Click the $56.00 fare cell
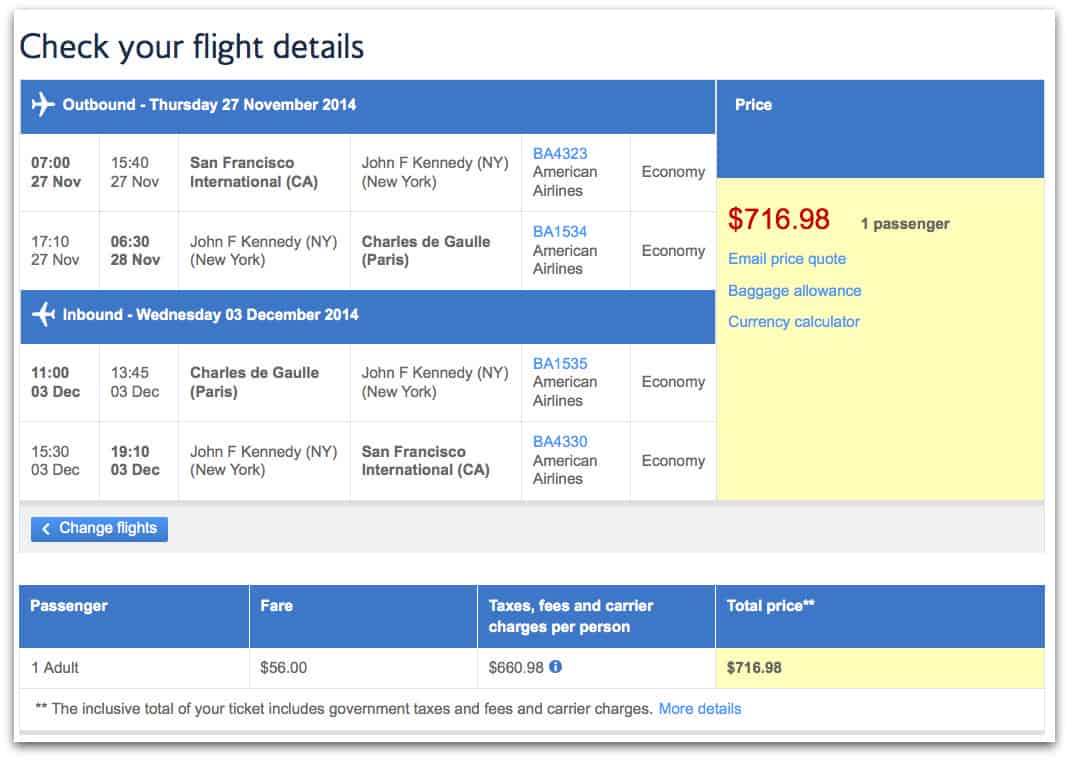1069x760 pixels. coord(363,668)
